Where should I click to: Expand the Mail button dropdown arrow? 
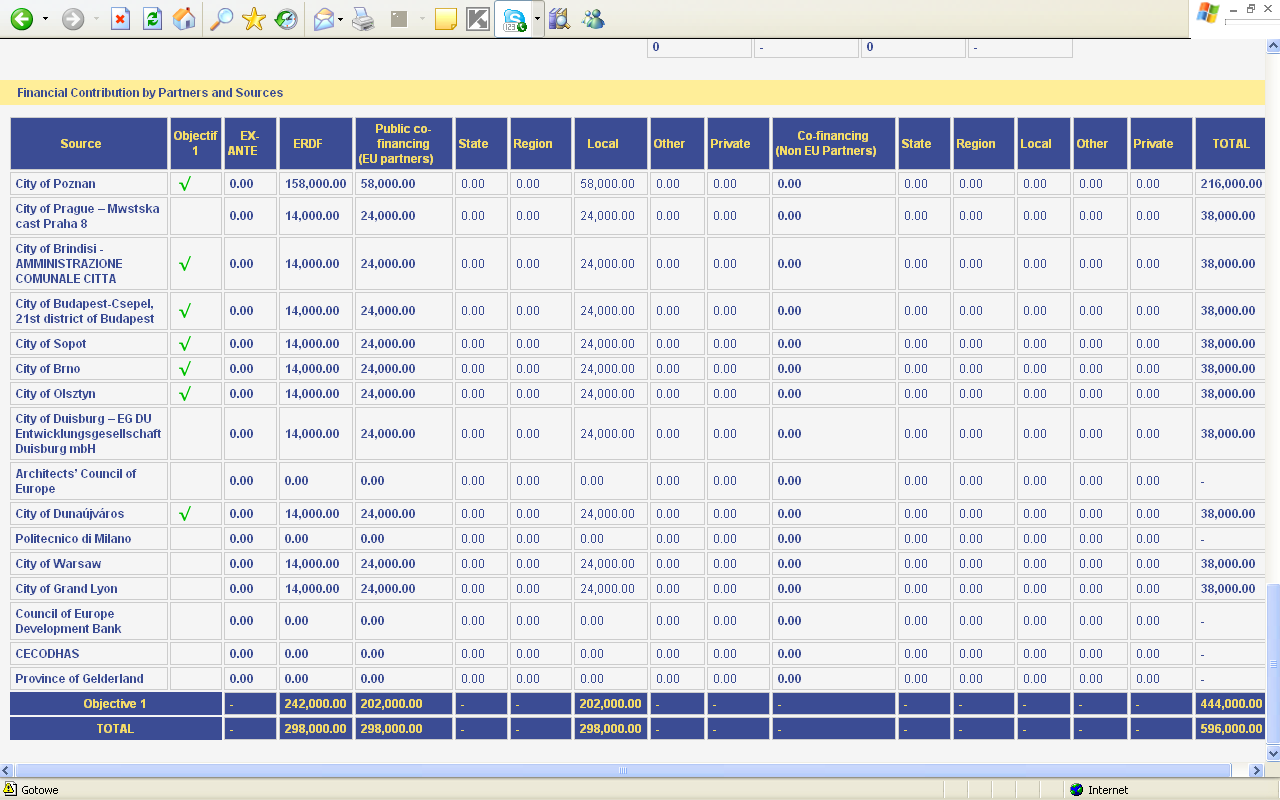[341, 19]
